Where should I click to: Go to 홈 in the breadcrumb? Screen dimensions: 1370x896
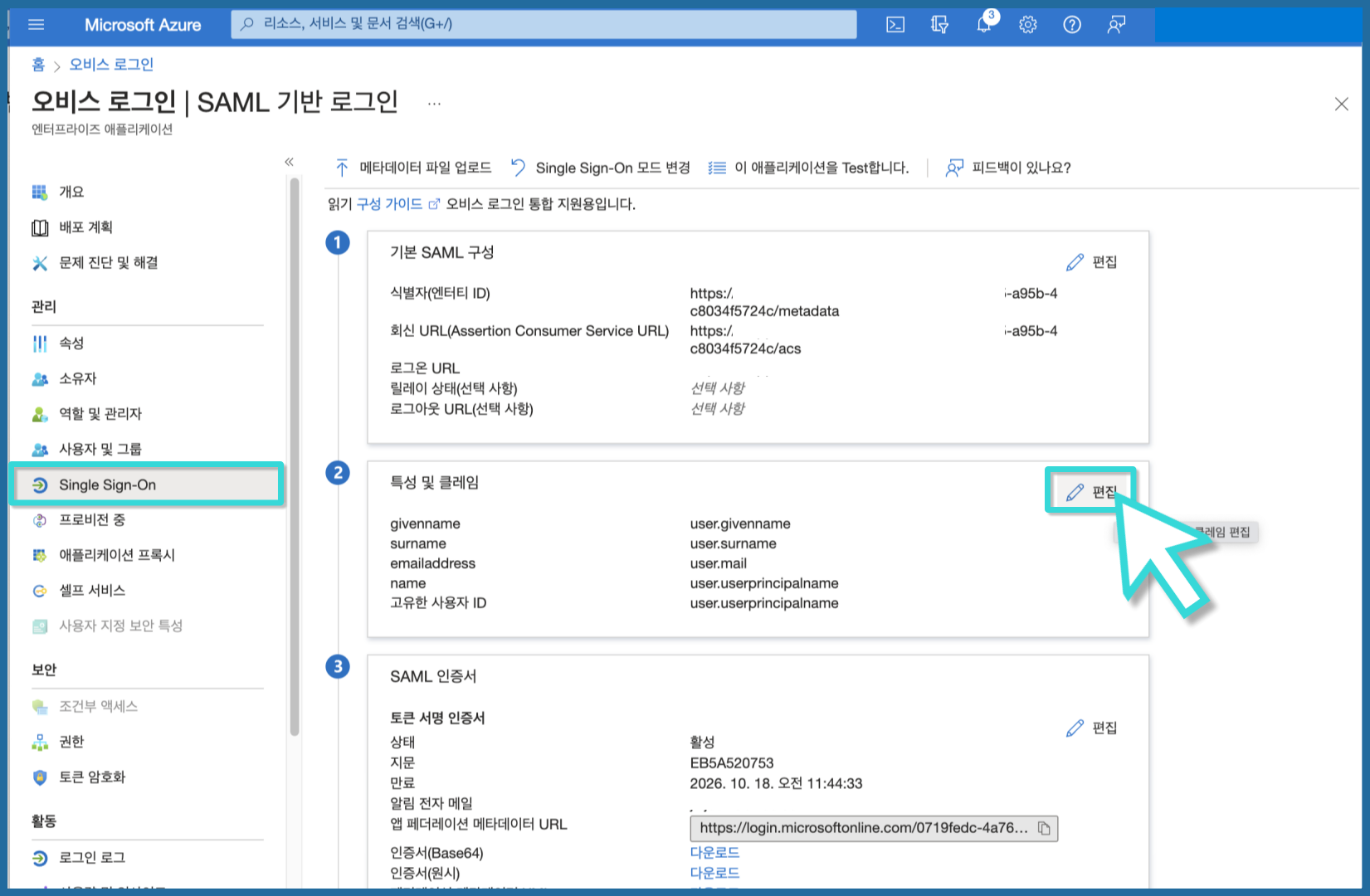(38, 65)
